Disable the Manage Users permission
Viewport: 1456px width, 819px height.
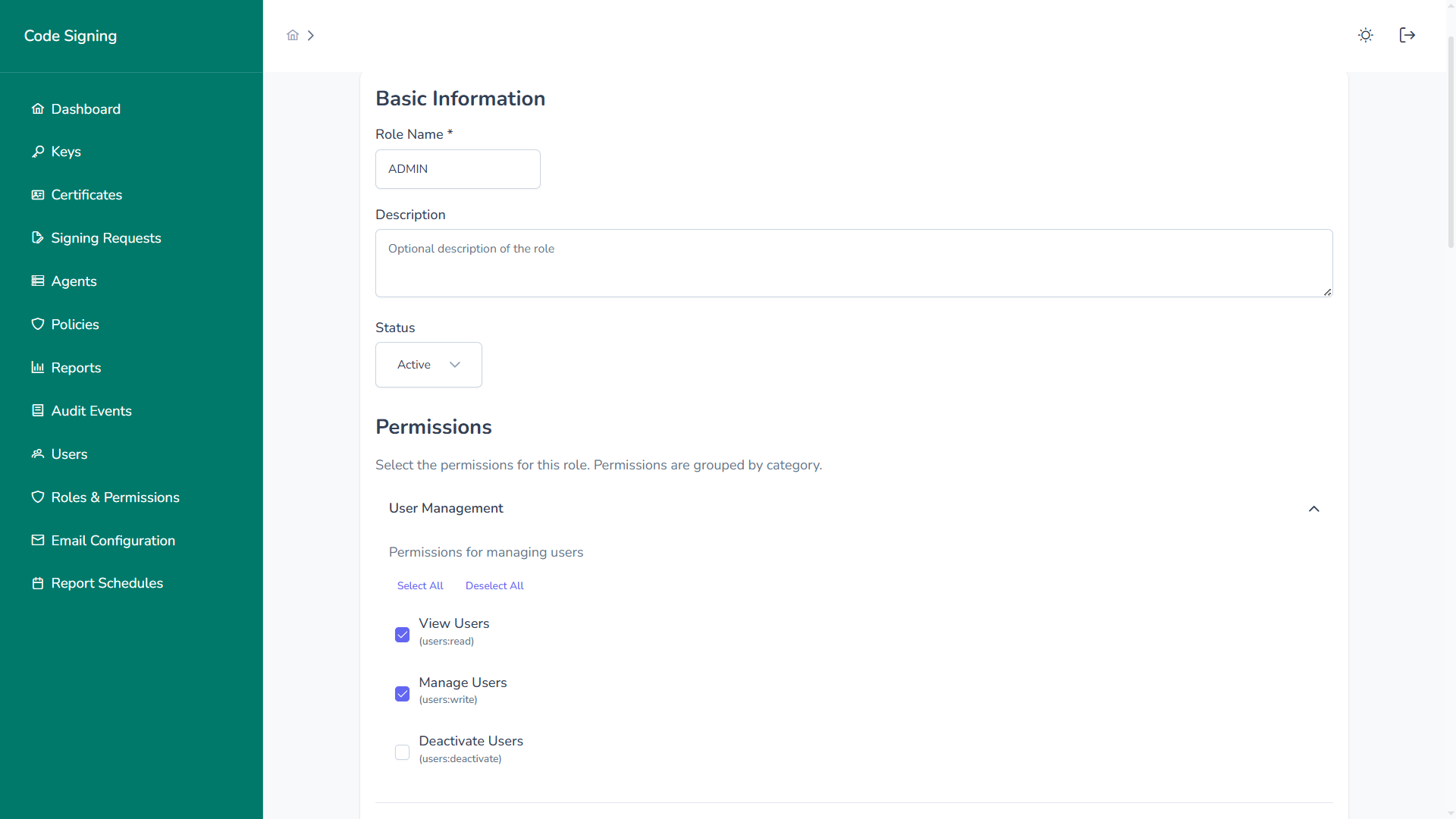click(402, 693)
